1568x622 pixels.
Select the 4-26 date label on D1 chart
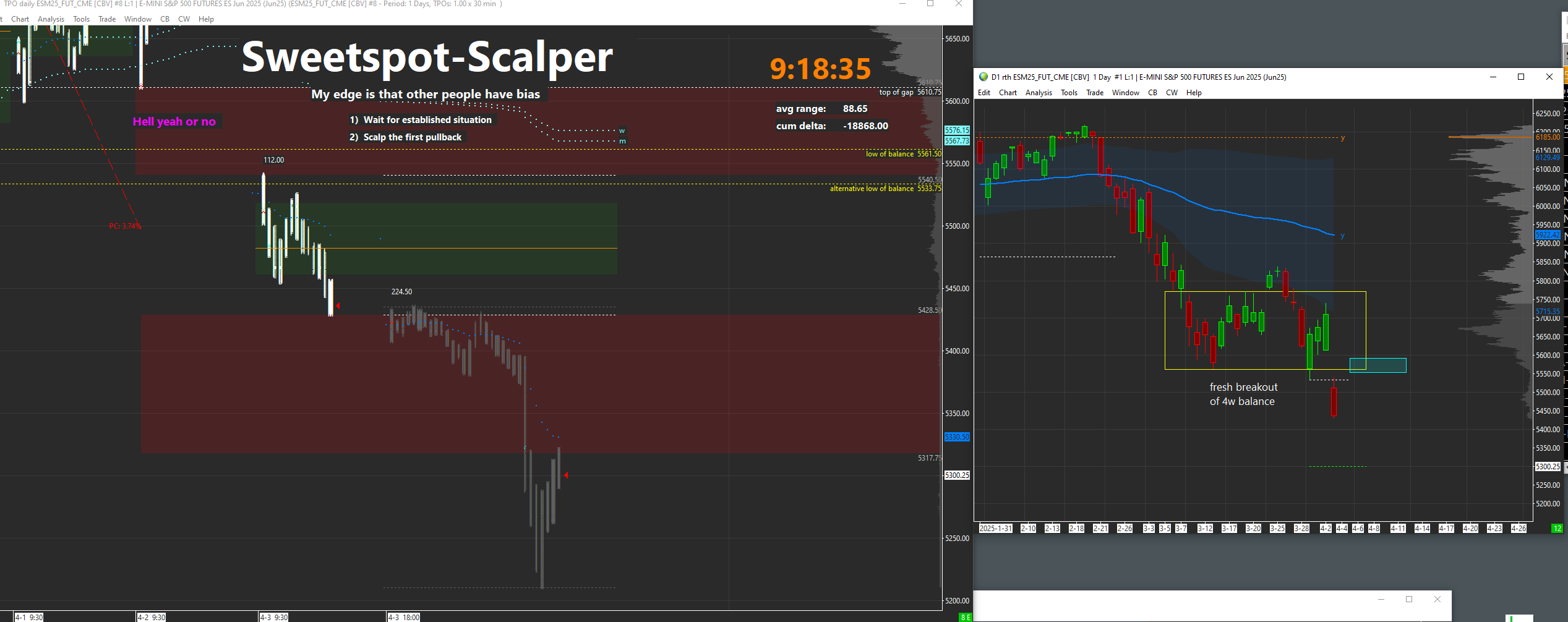tap(1519, 529)
